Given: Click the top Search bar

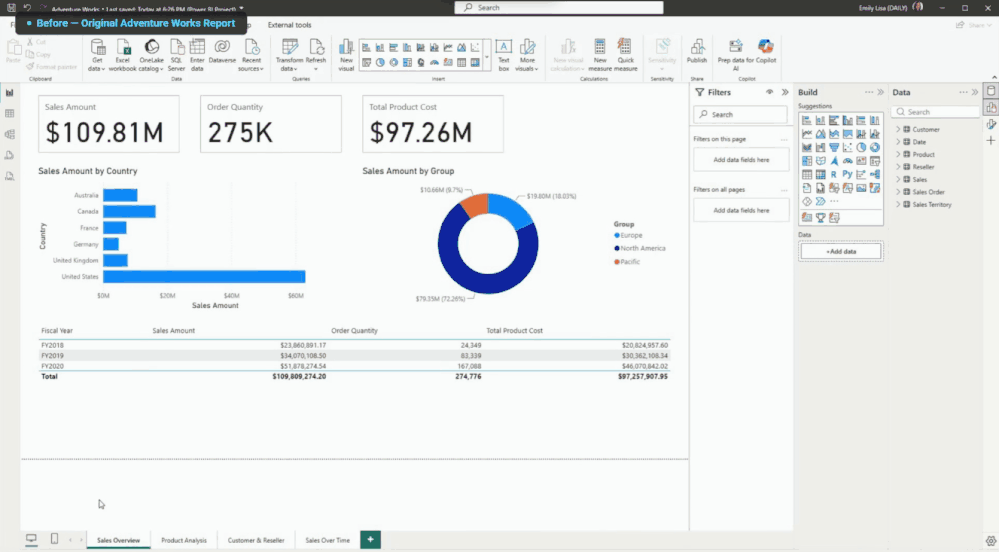Looking at the screenshot, I should pos(559,8).
